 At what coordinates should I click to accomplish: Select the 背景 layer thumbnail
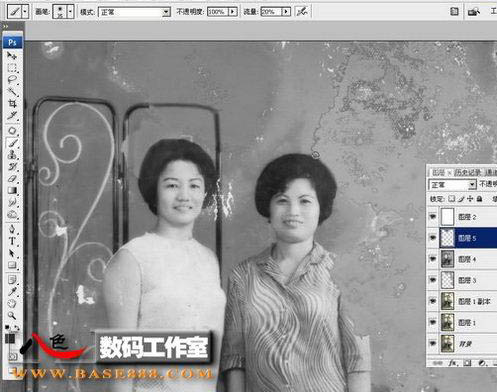pos(447,344)
